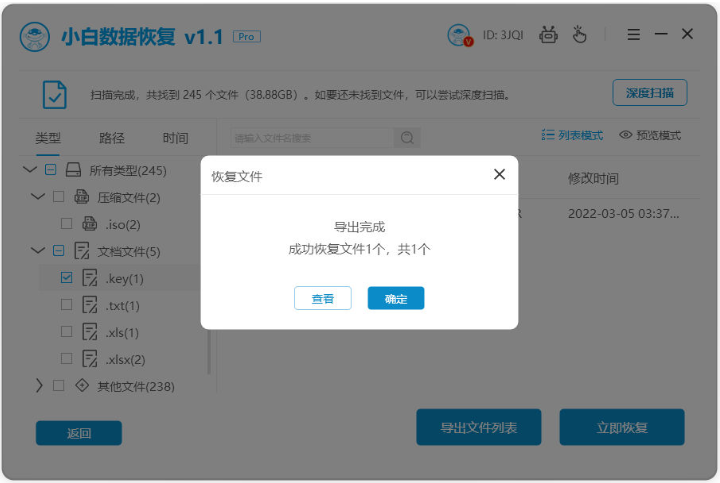Switch to the 时间 tab
The image size is (720, 483).
pos(175,138)
